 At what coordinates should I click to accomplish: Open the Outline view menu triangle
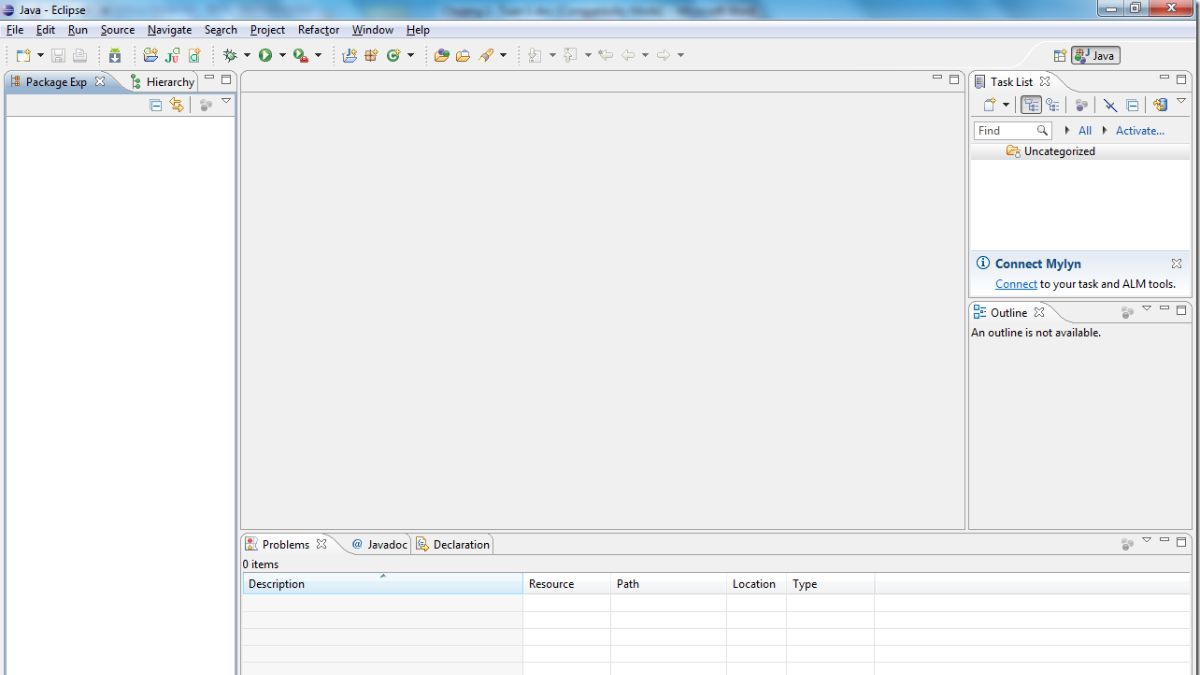[1147, 309]
